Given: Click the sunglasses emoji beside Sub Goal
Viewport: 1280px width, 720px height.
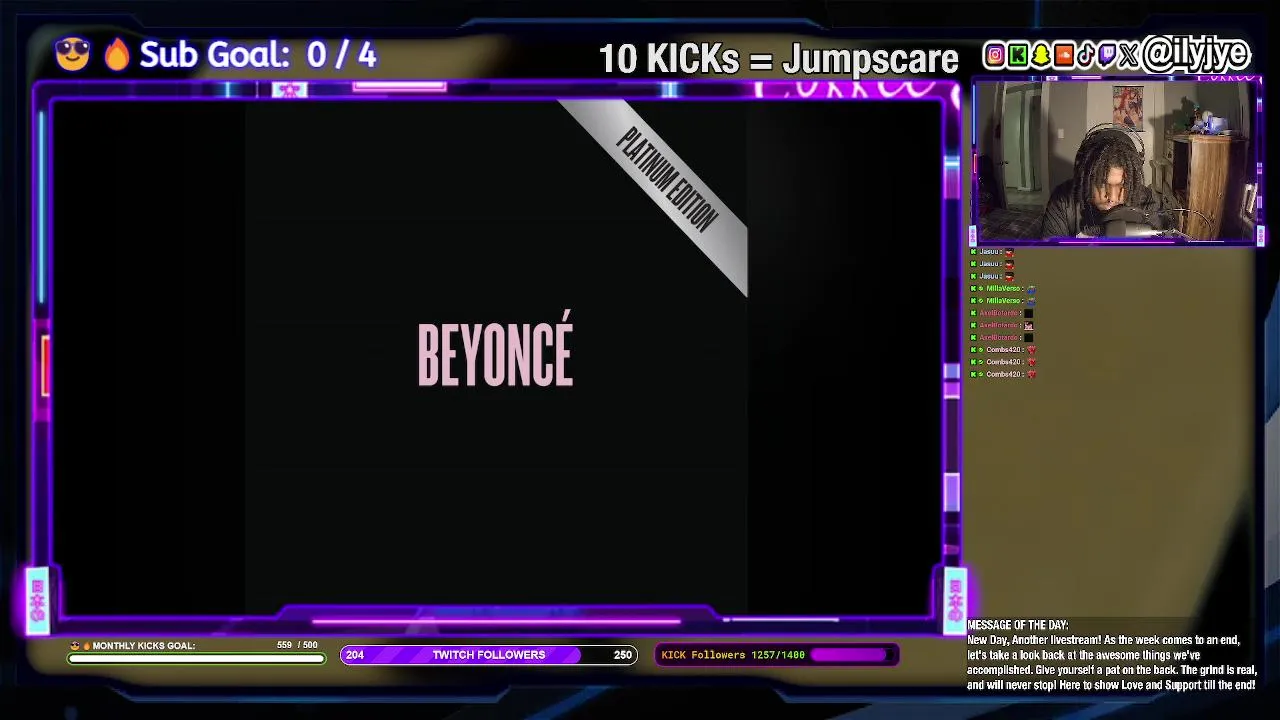Looking at the screenshot, I should [x=73, y=53].
